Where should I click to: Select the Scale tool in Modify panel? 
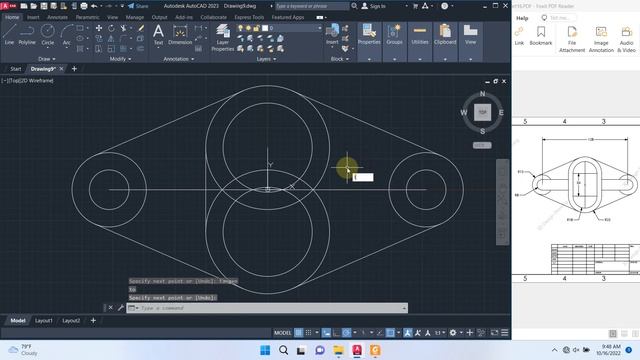(111, 49)
